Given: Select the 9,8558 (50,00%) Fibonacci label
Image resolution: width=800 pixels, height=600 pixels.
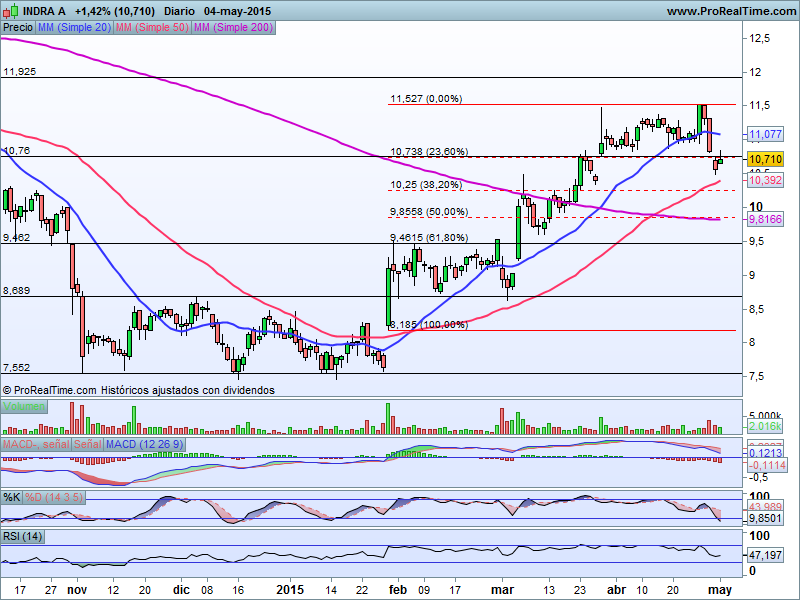Looking at the screenshot, I should (x=429, y=211).
